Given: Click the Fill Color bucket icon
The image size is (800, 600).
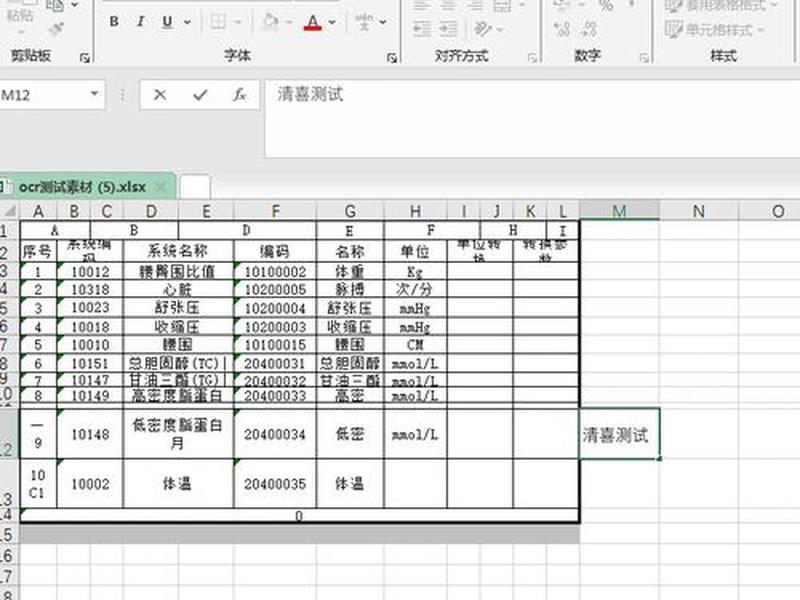Looking at the screenshot, I should (x=270, y=21).
